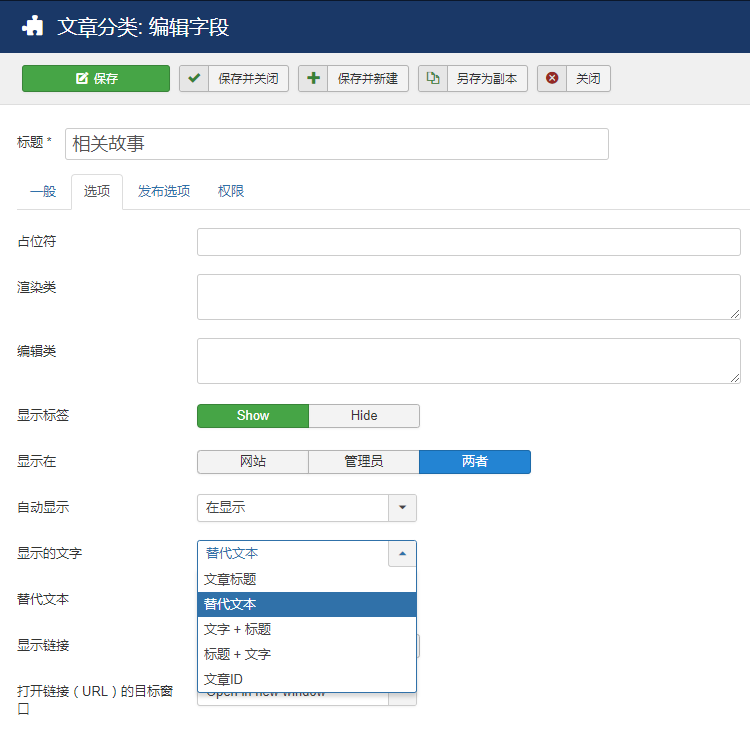
Task: Switch to the 权限 tab
Action: tap(231, 192)
